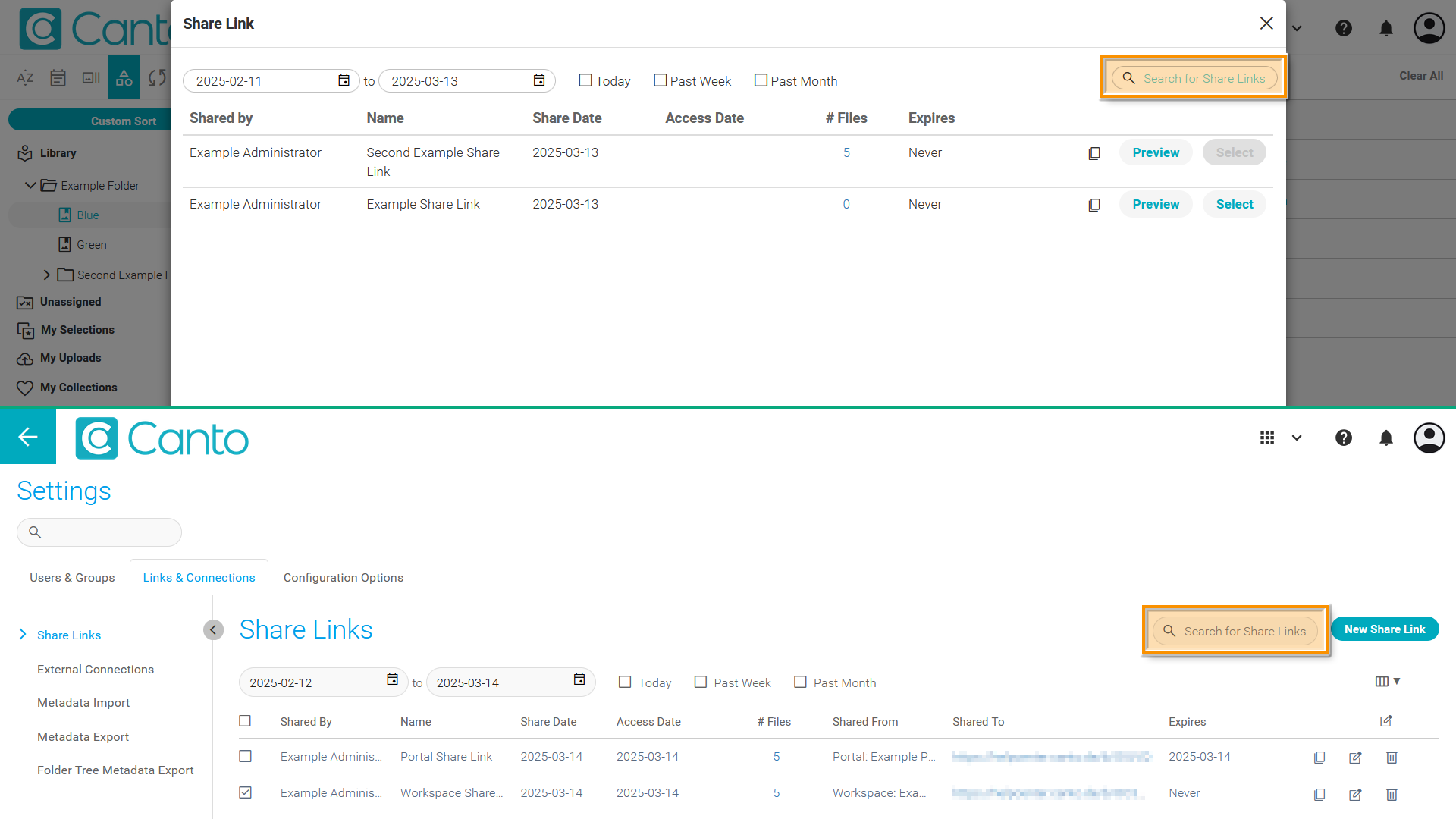Click the user profile avatar icon

click(x=1429, y=438)
